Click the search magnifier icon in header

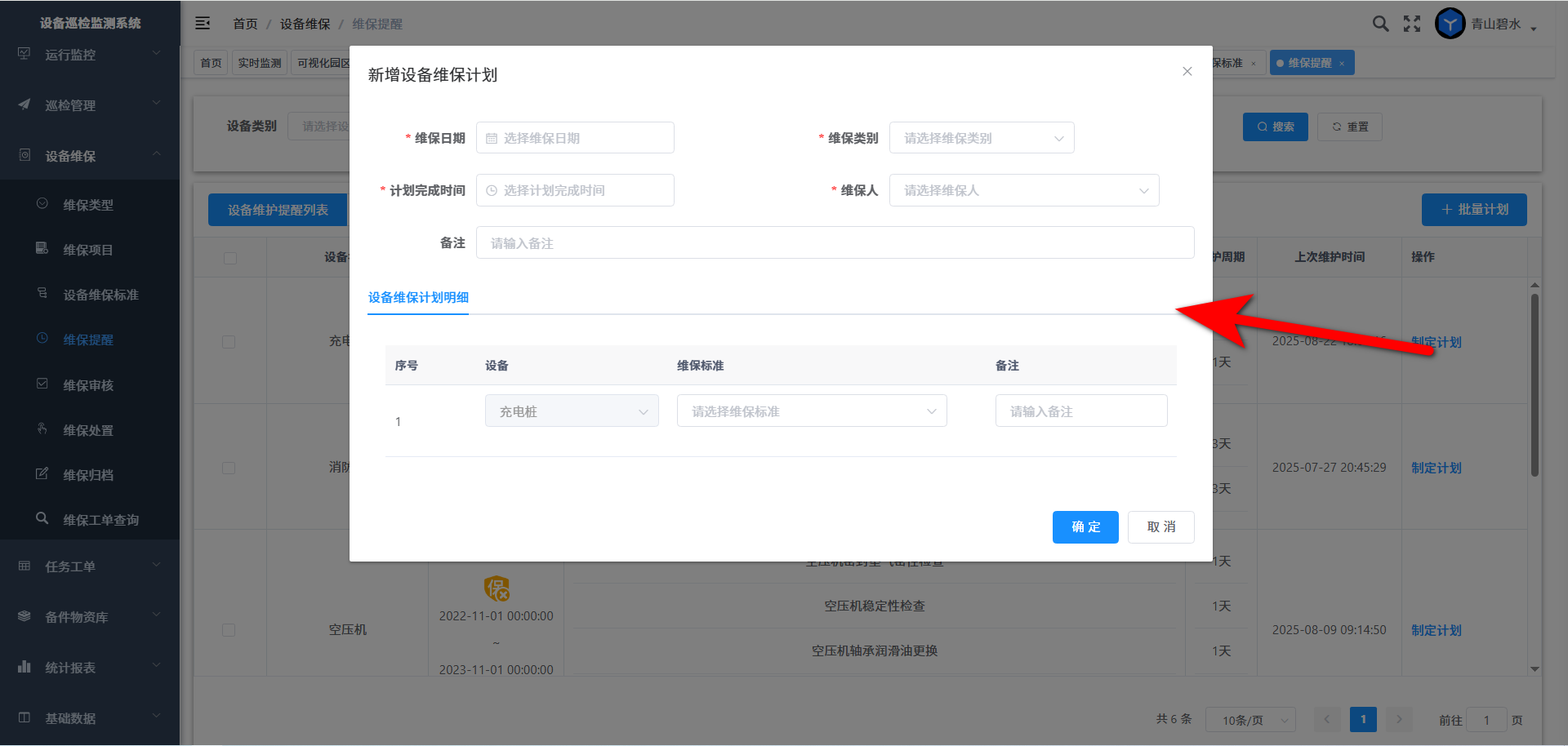pos(1380,24)
